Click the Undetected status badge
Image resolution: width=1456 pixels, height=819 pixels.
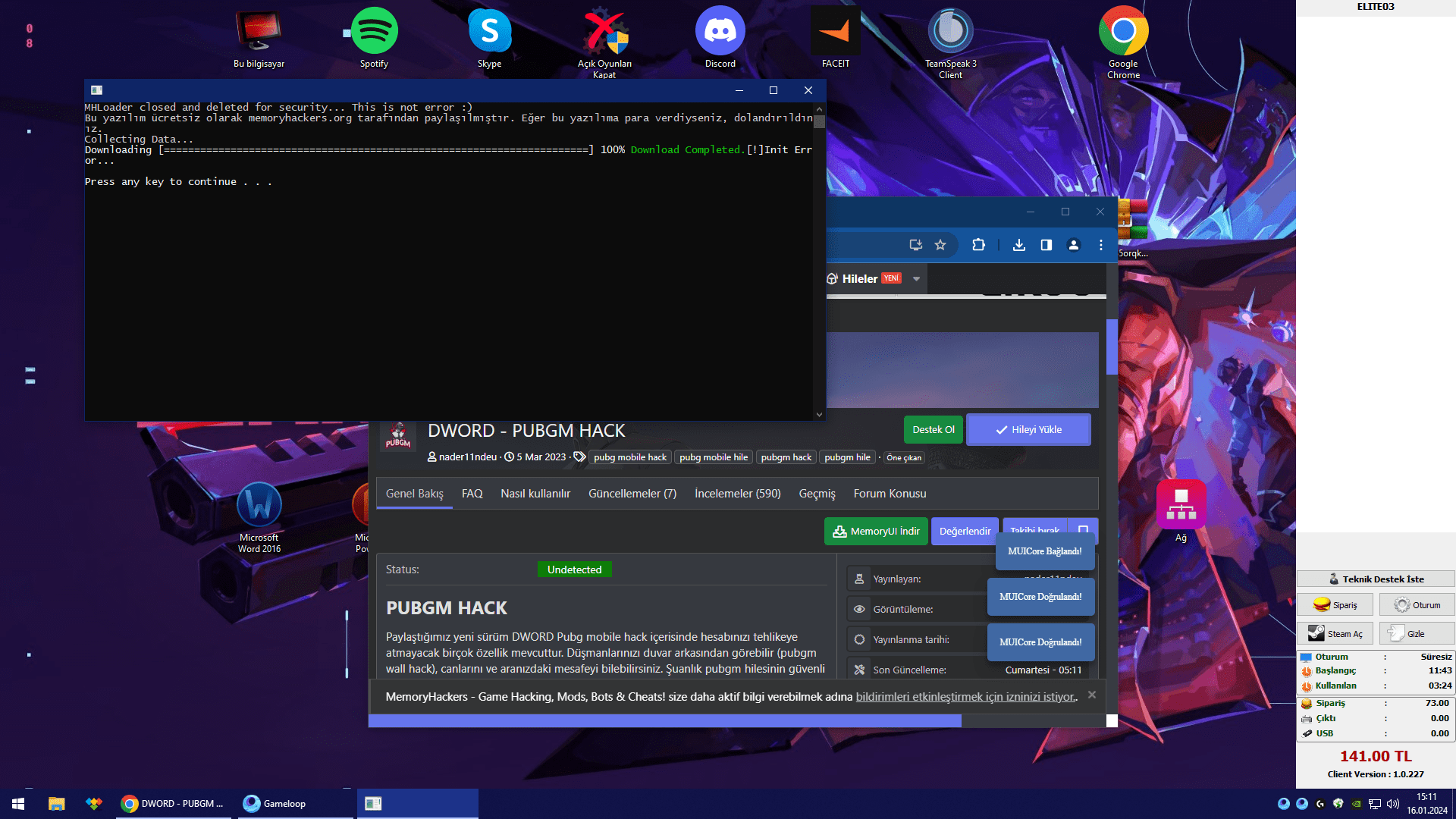[x=574, y=570]
